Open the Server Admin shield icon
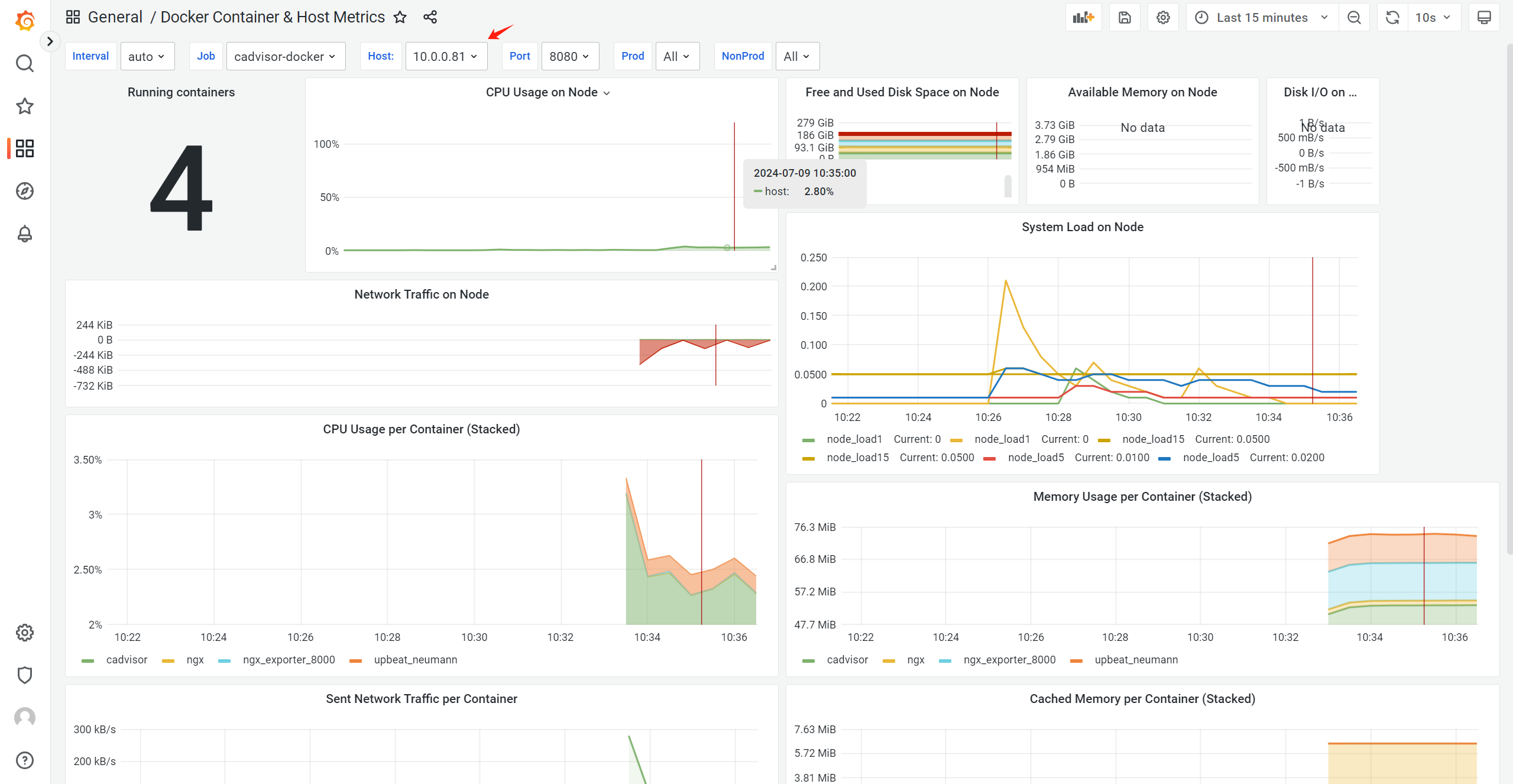 (25, 675)
